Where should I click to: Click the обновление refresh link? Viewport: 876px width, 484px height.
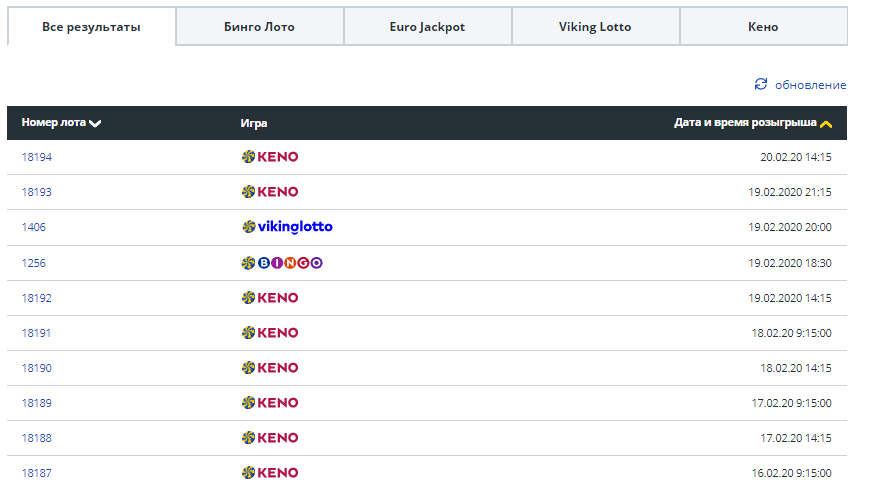click(x=810, y=85)
